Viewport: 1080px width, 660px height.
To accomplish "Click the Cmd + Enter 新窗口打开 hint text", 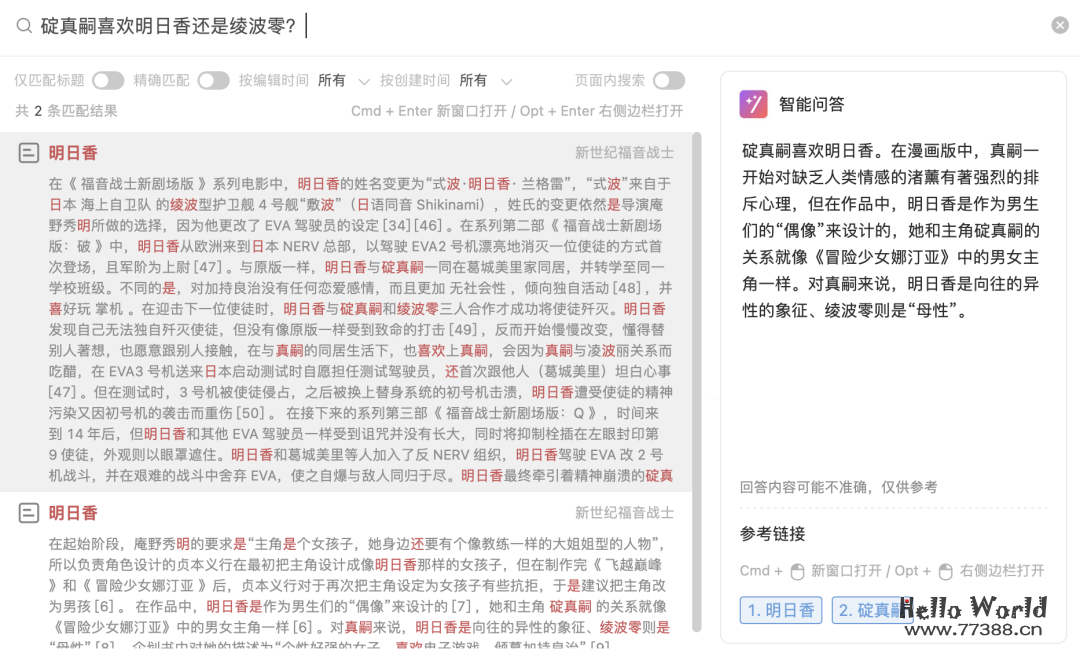I will 429,111.
